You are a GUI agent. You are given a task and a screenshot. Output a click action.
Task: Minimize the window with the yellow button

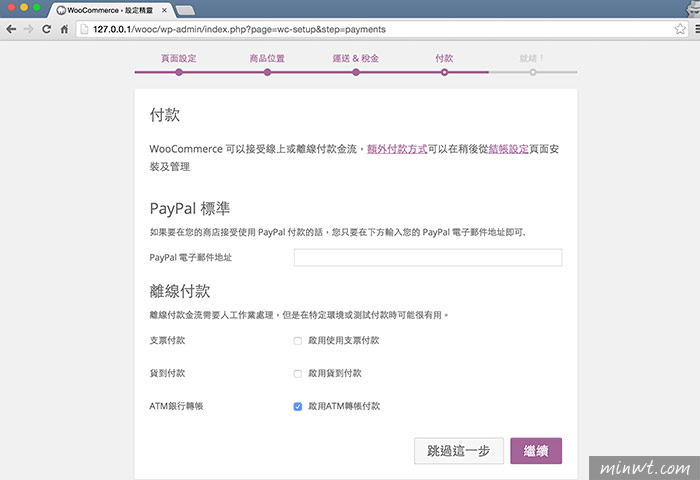pos(24,7)
